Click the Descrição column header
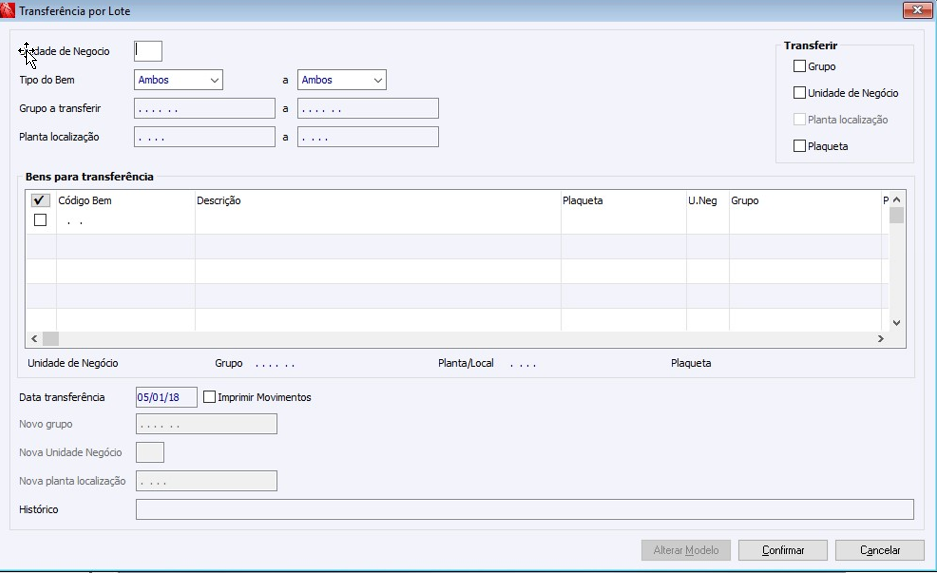Screen dimensions: 937x573 point(378,200)
